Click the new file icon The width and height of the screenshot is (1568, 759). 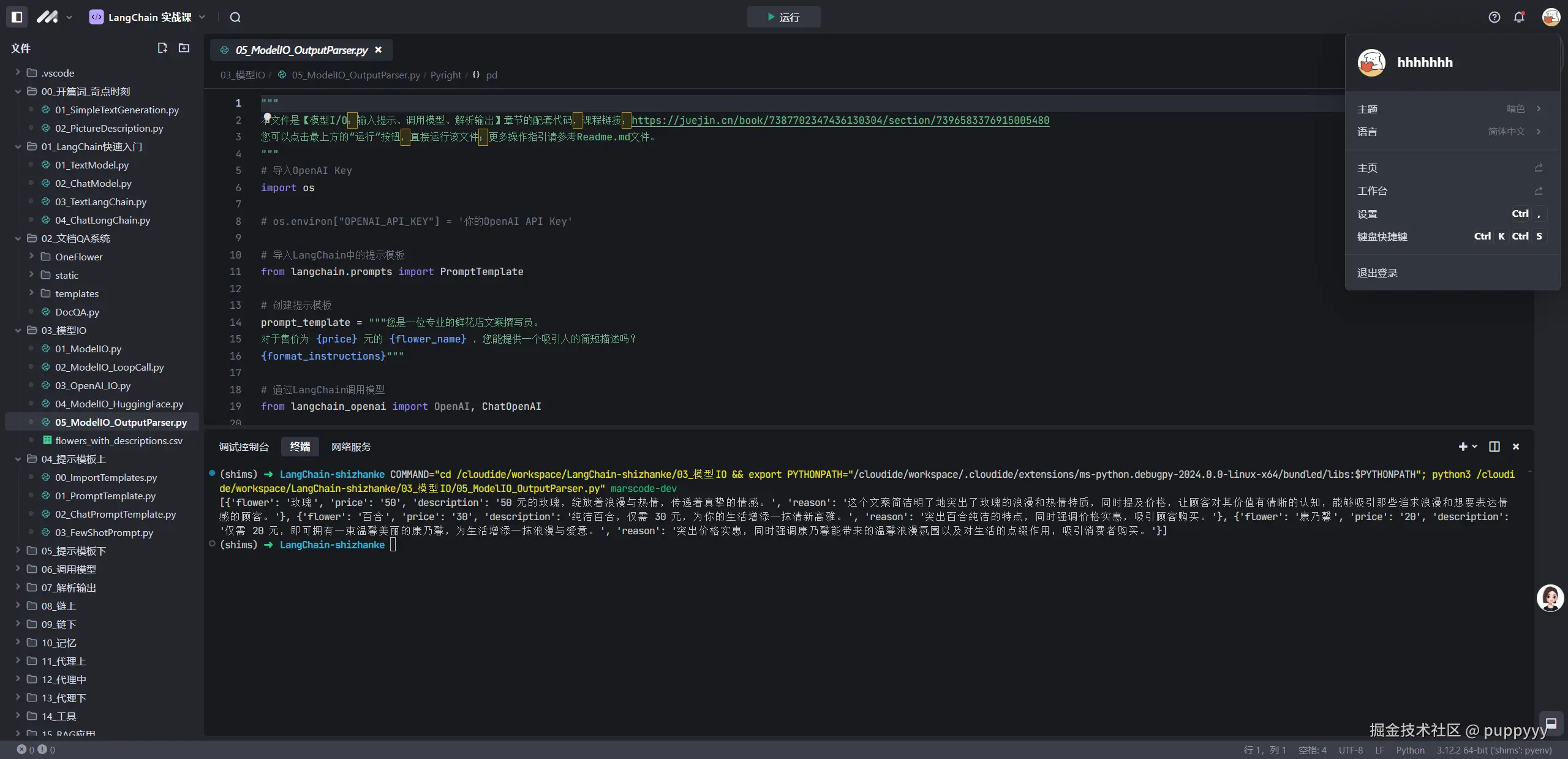162,48
